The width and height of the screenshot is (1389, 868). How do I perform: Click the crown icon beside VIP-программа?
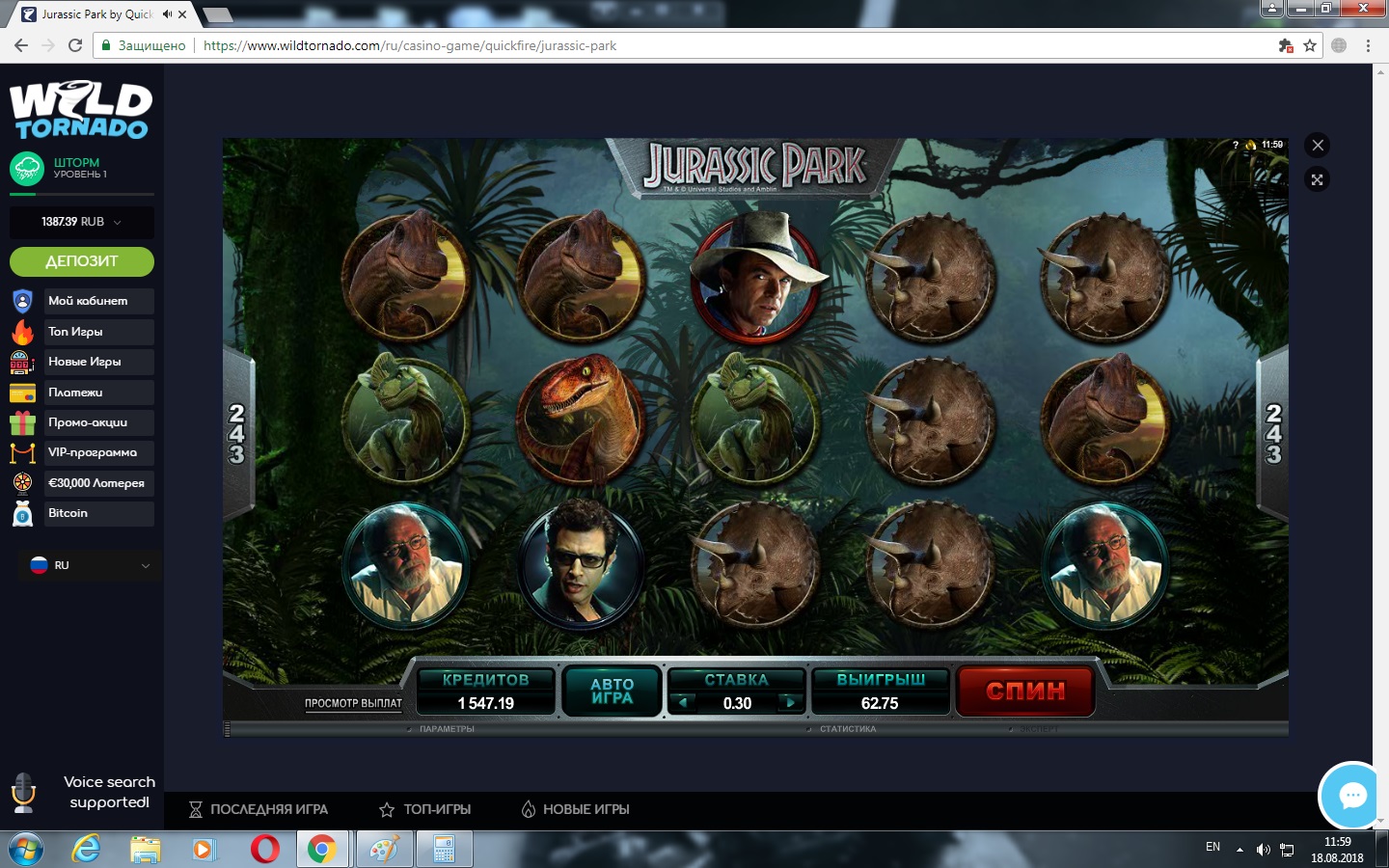coord(22,452)
